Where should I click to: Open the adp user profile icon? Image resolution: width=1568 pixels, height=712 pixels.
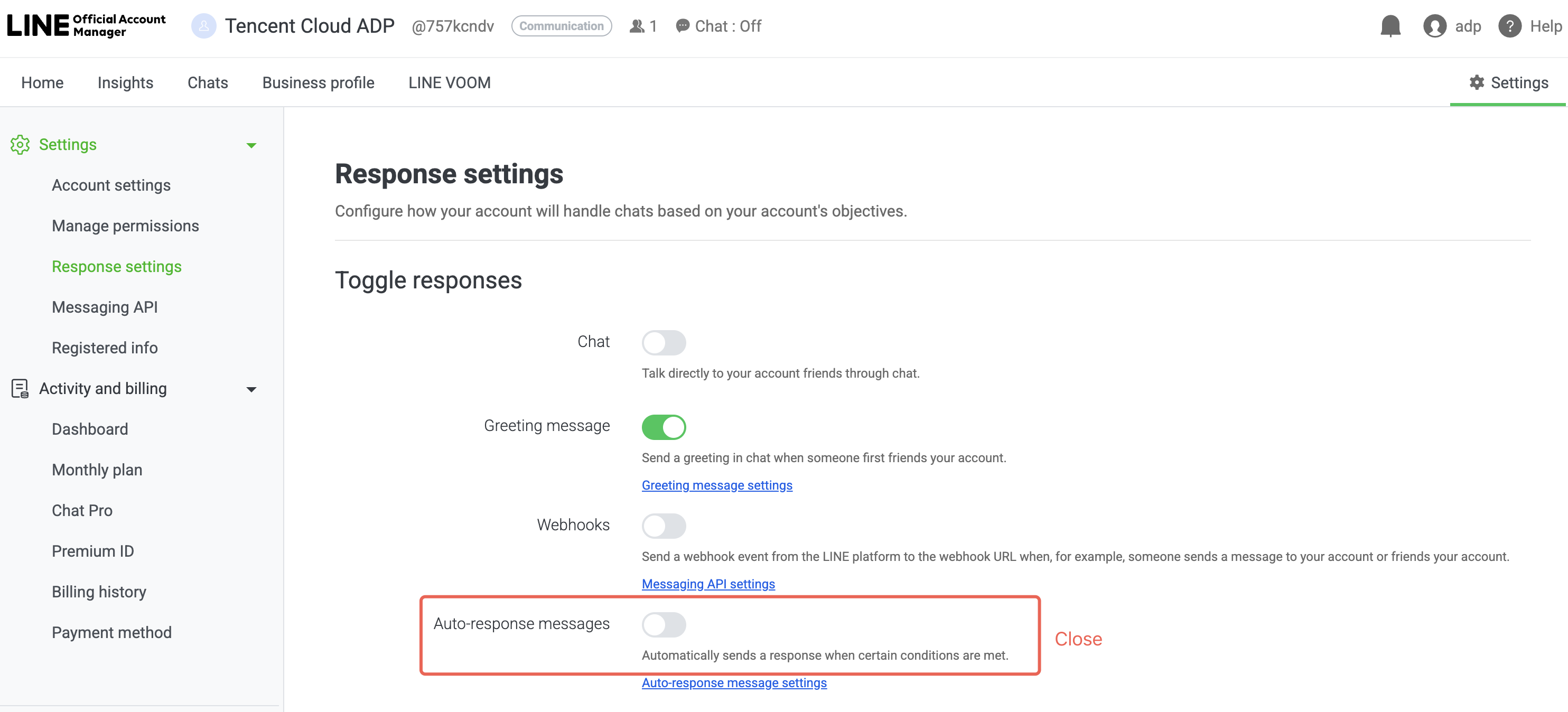[1434, 26]
